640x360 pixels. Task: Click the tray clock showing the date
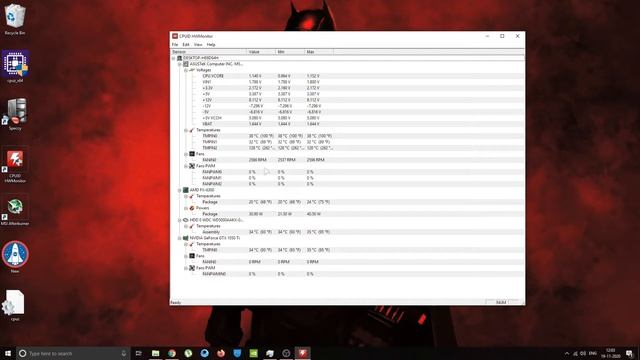click(x=611, y=353)
